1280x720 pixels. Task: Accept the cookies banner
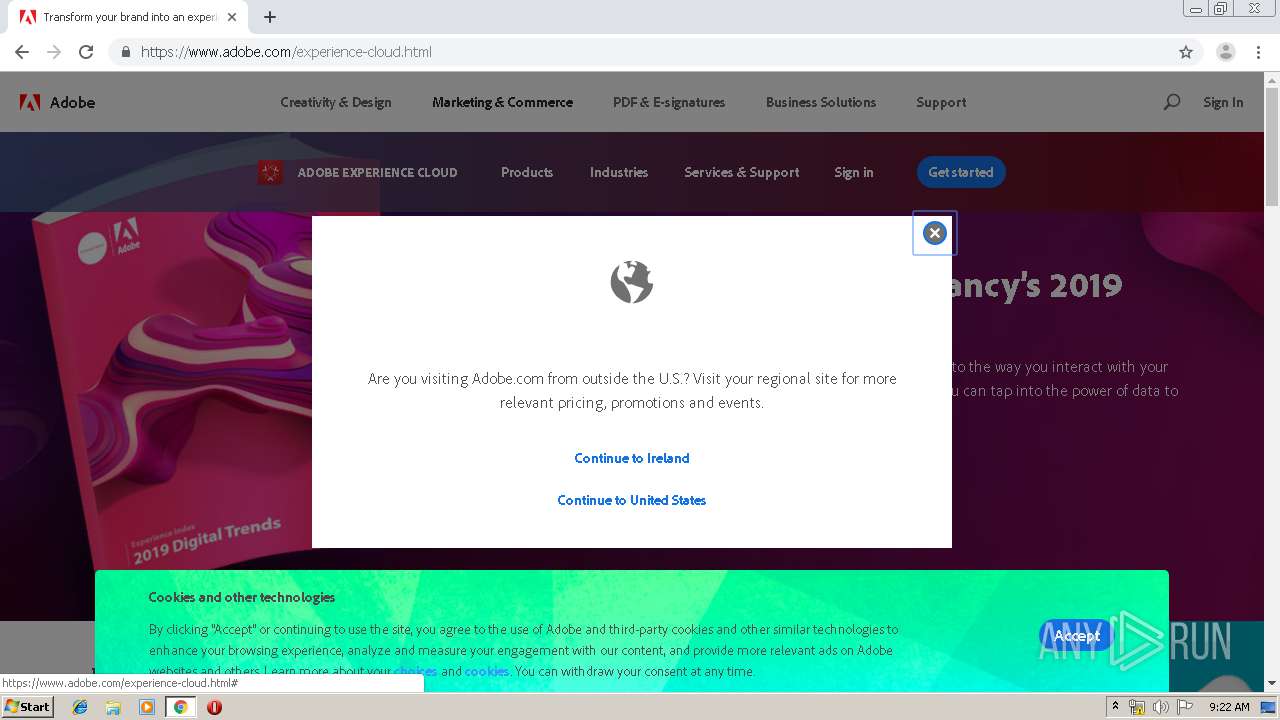coord(1076,636)
